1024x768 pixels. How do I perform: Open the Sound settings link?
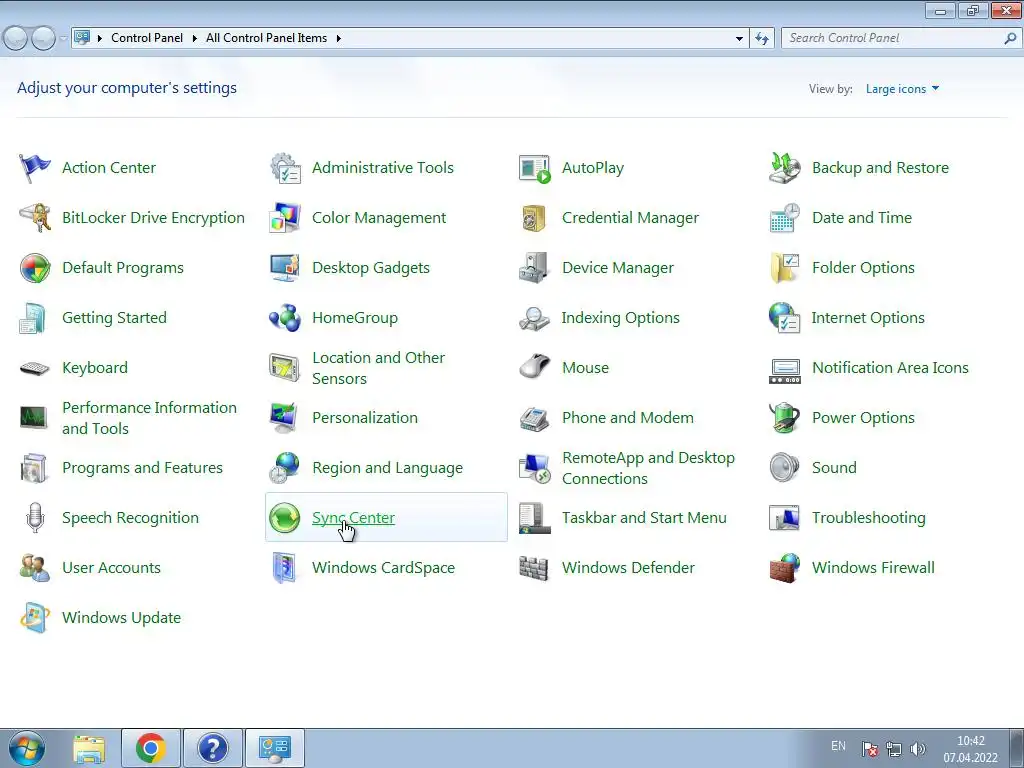pos(834,468)
